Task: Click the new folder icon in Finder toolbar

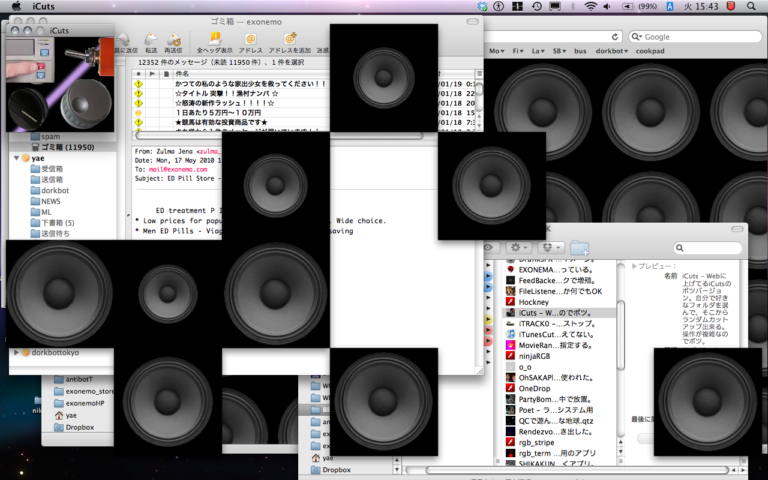Action: (579, 248)
